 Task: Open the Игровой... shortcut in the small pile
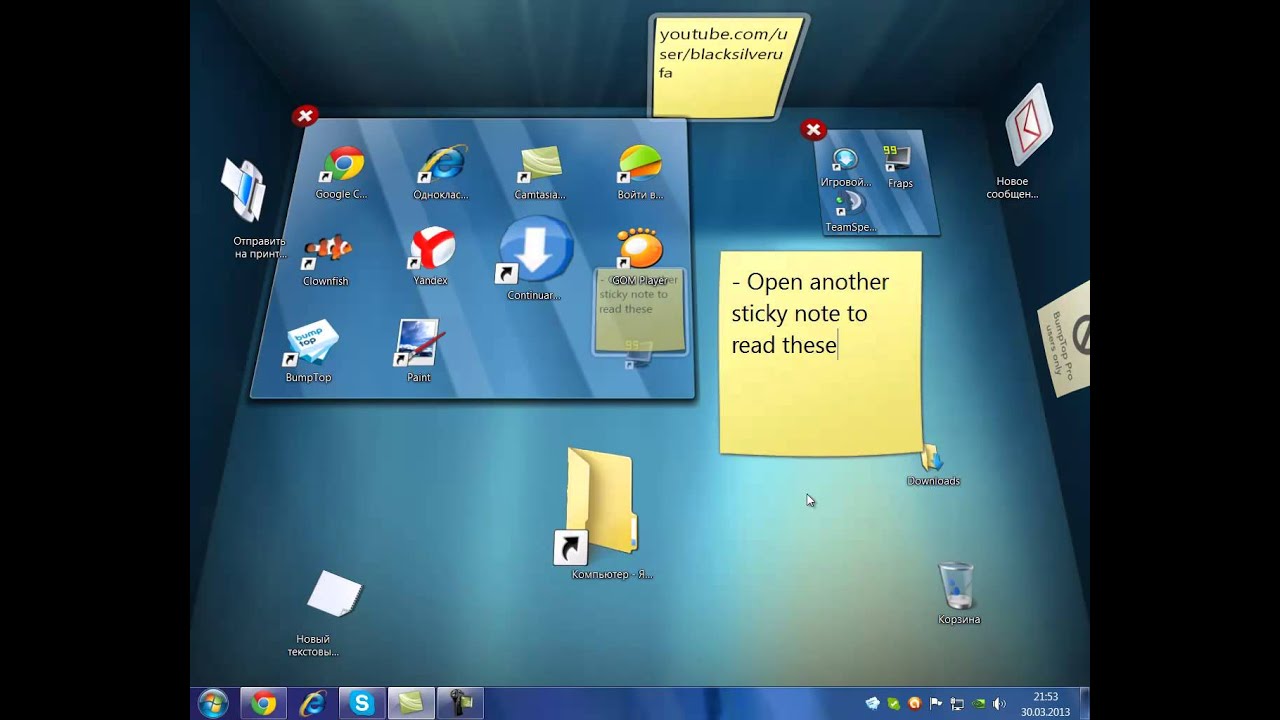pyautogui.click(x=845, y=161)
